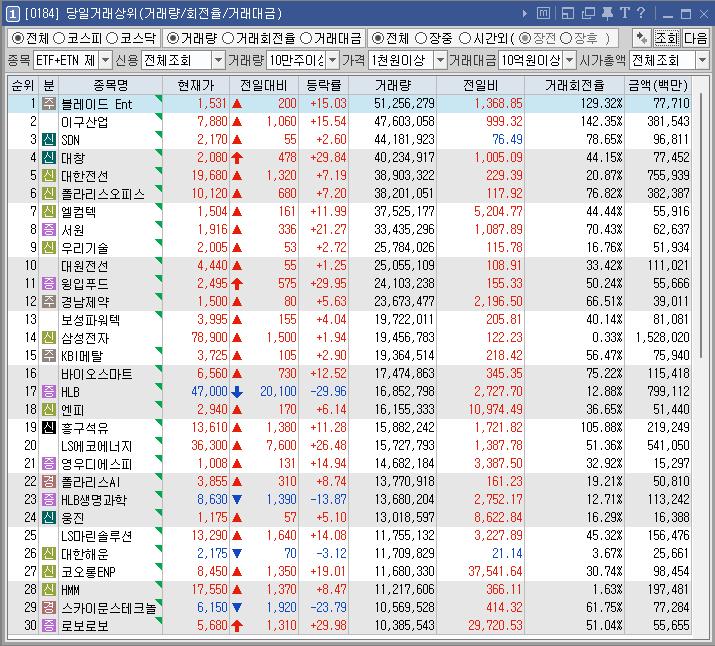
Task: Select the 대원전선 stock name
Action: 85,266
